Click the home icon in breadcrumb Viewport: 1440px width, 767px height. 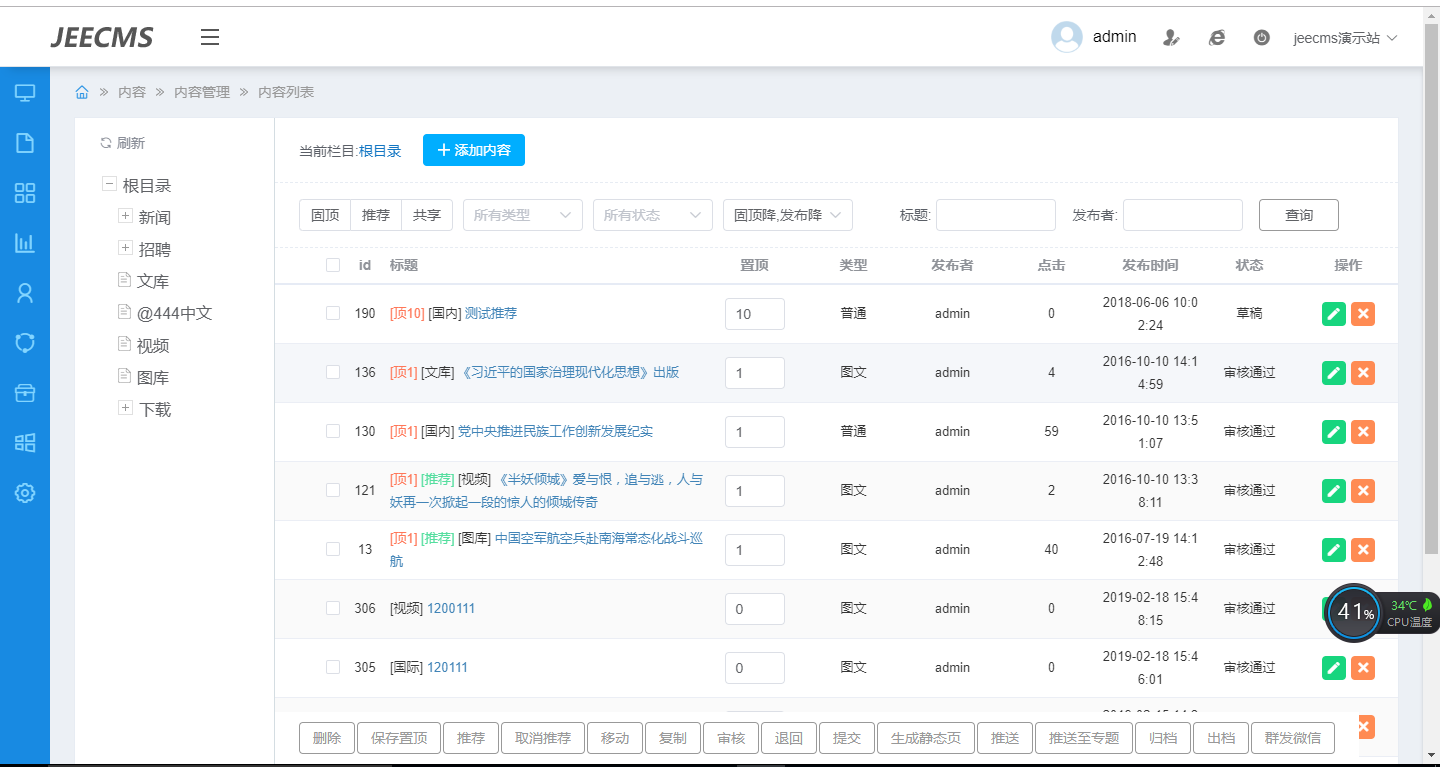click(82, 92)
